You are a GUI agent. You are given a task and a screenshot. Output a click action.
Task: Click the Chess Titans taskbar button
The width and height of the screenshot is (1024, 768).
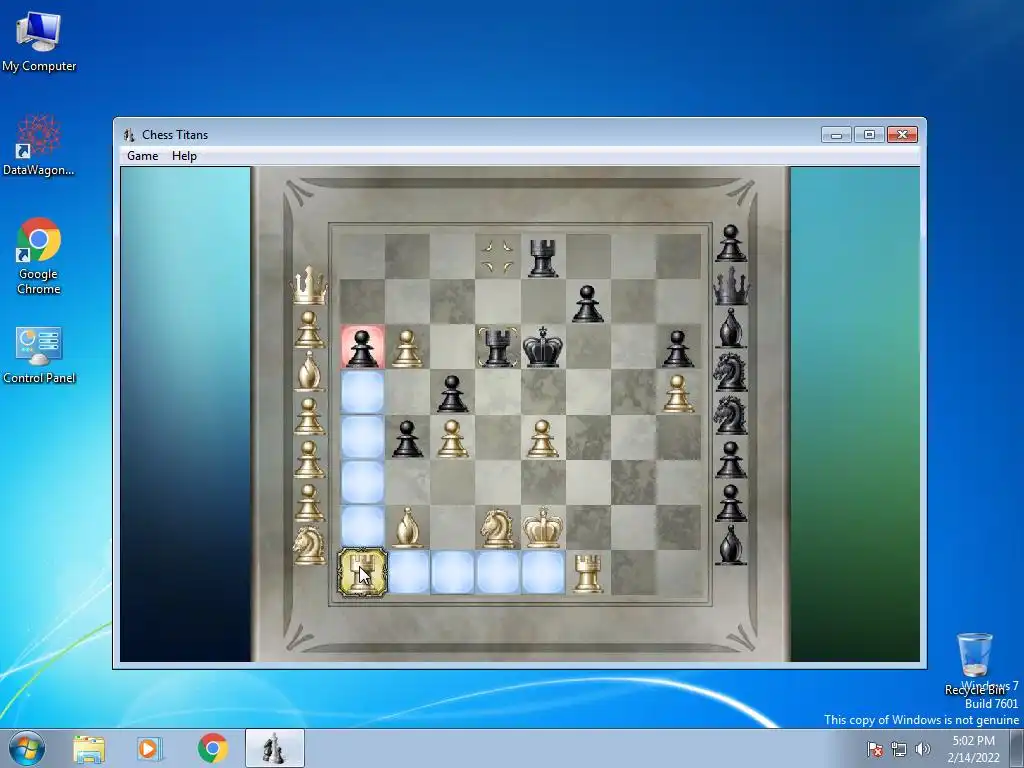[274, 748]
